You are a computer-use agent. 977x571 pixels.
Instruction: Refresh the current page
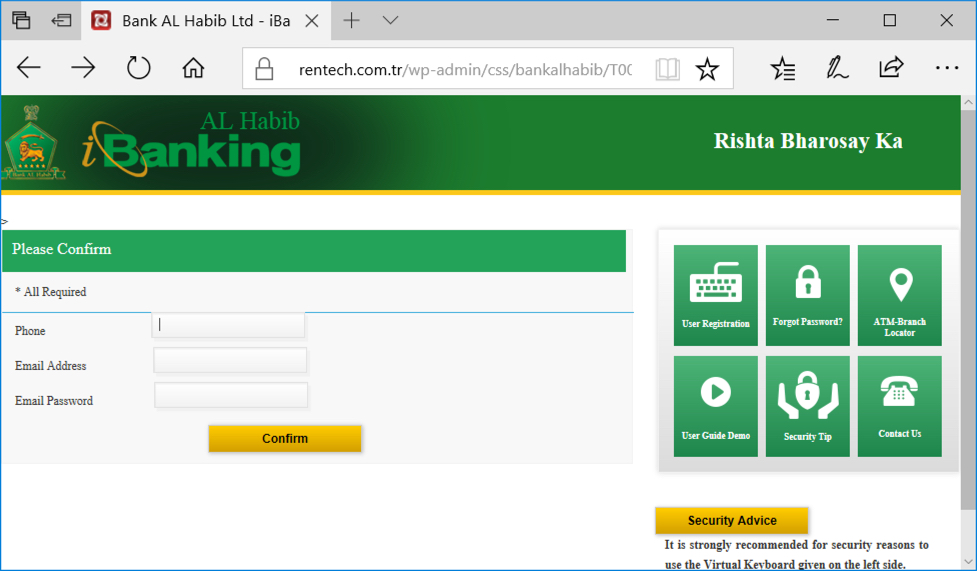[x=138, y=67]
